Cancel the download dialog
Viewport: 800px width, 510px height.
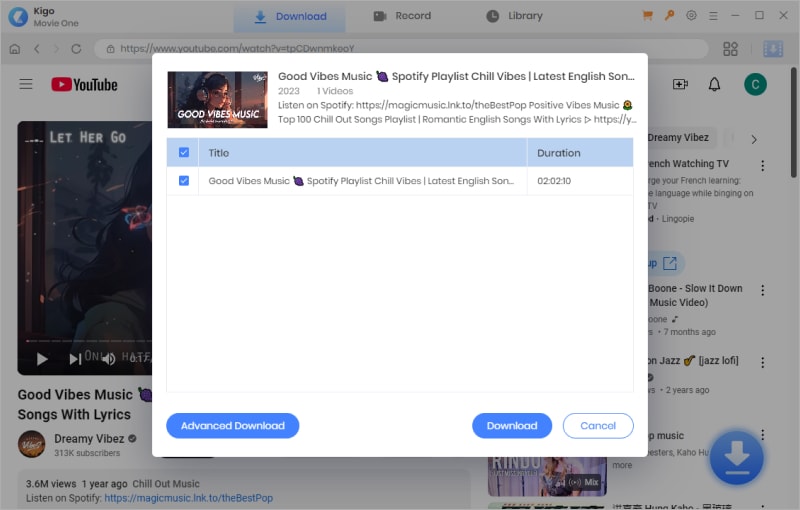(x=598, y=426)
